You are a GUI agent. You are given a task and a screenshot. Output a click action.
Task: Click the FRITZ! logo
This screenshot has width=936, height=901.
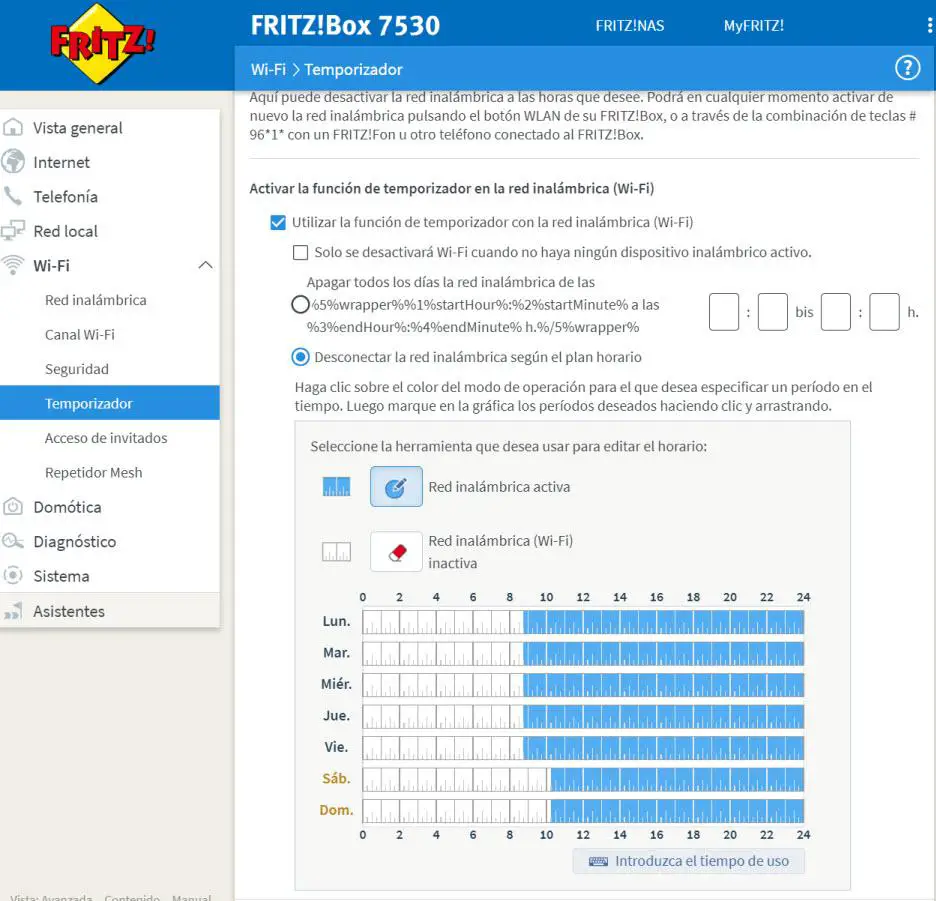(x=102, y=43)
